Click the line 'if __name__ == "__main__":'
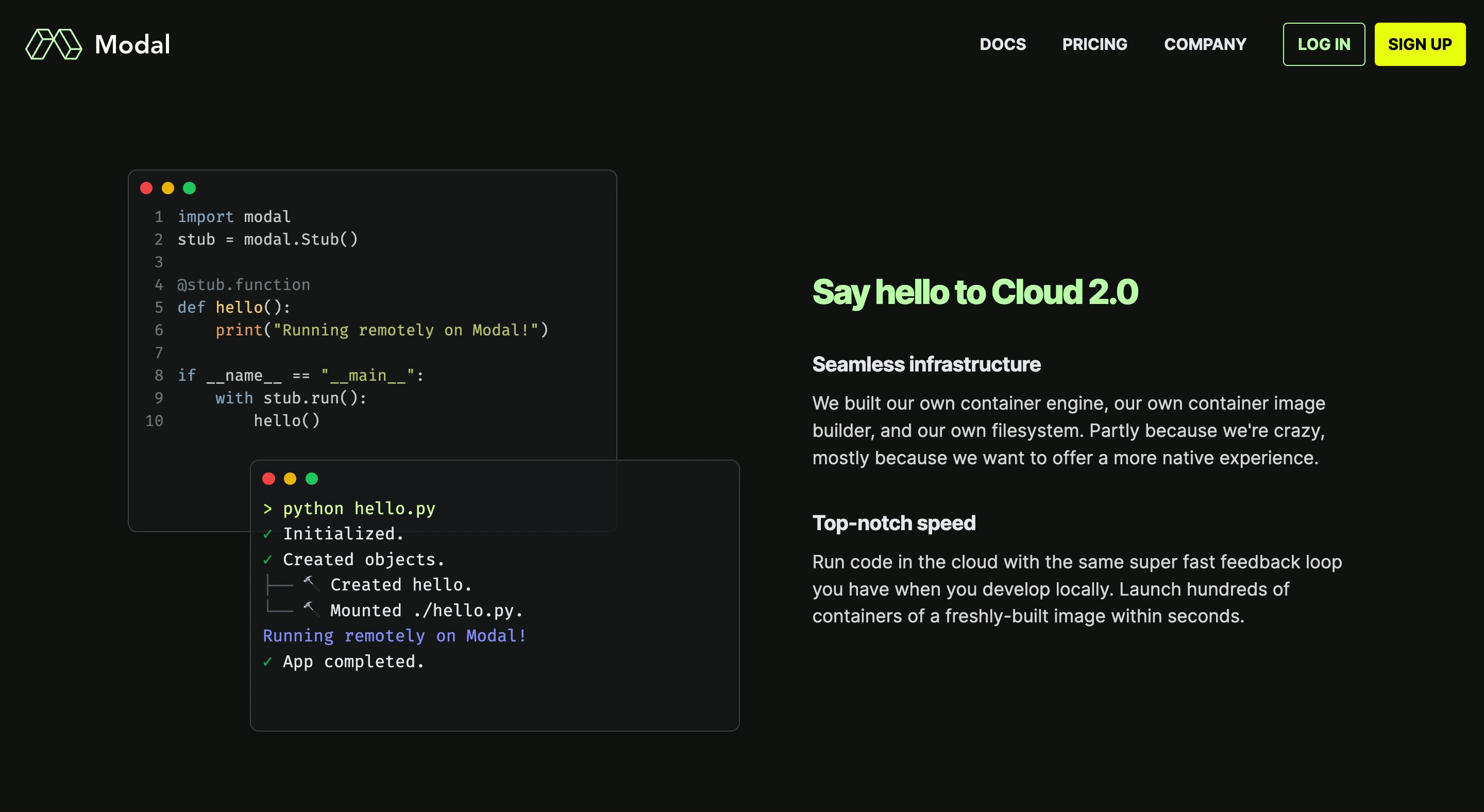 tap(301, 376)
